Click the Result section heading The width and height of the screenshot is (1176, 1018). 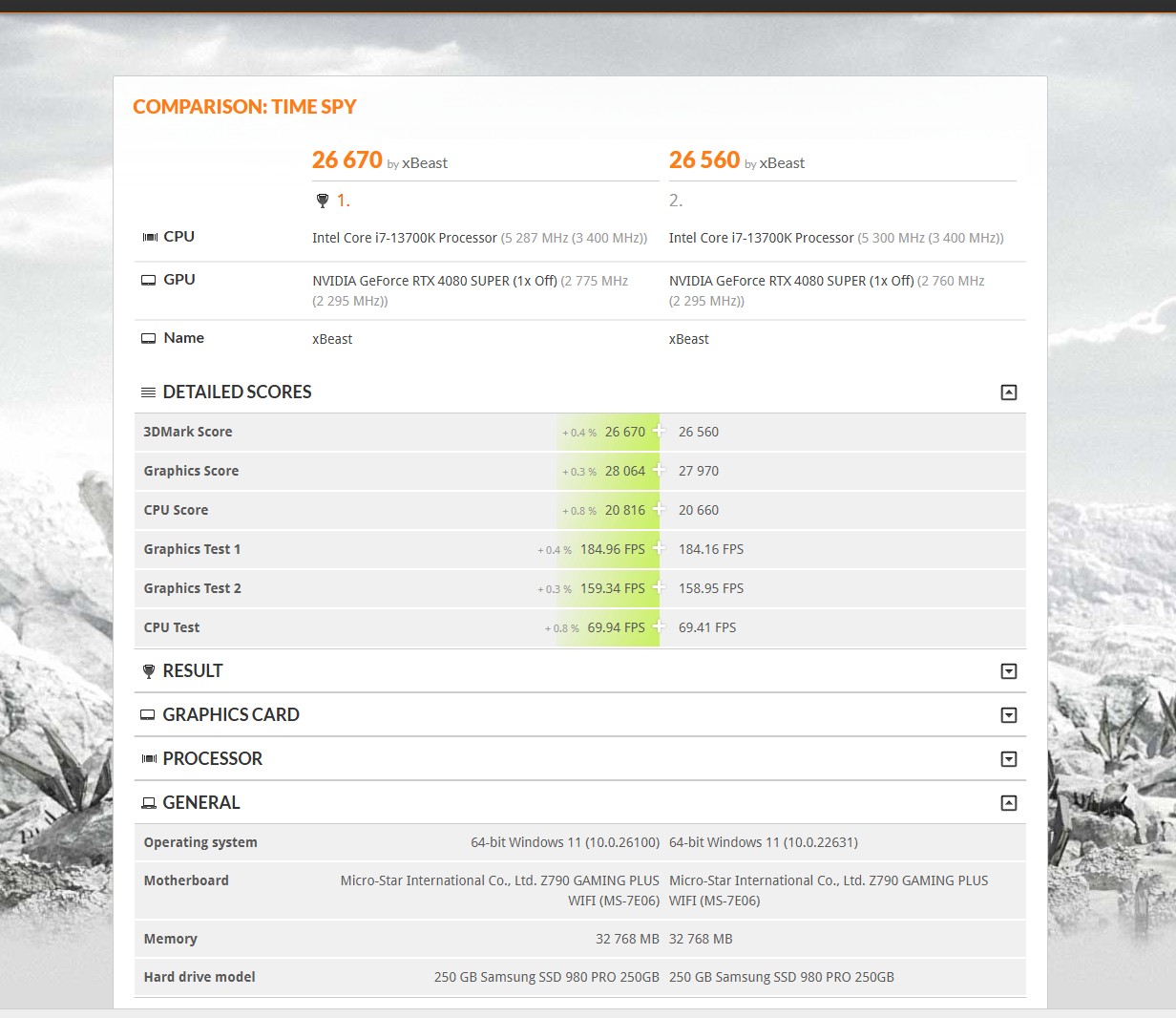193,671
